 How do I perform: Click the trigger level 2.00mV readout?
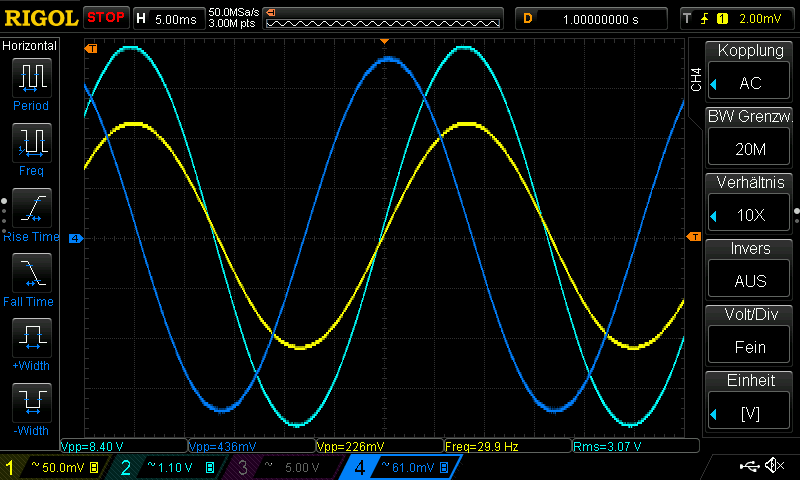pos(760,19)
